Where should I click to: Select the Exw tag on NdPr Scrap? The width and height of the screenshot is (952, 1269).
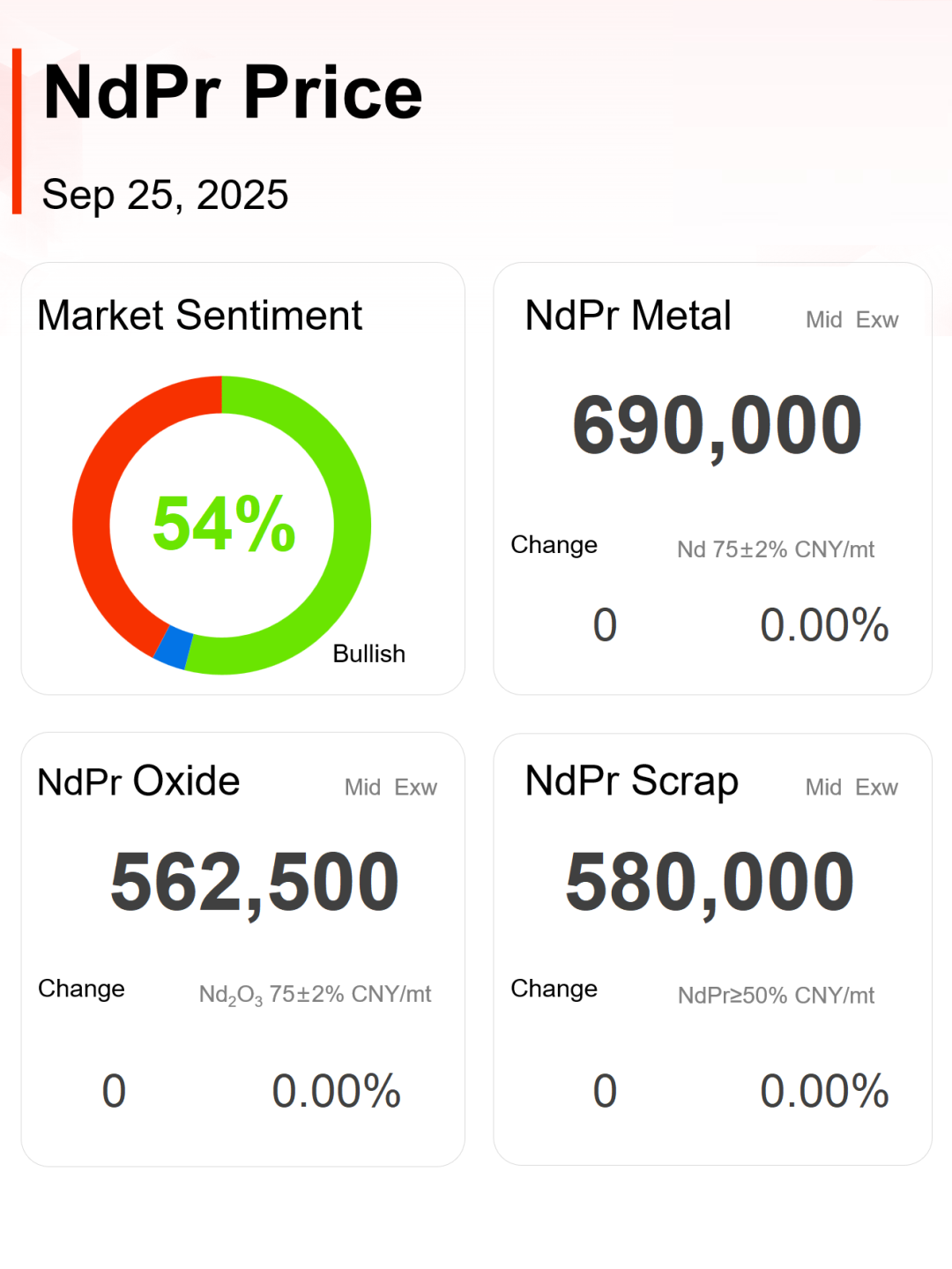pos(876,788)
